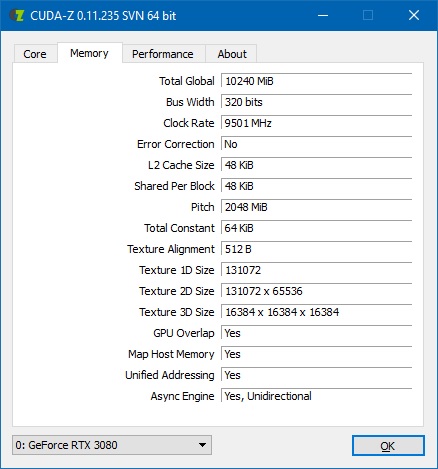
Task: Click the Shared Per Block value 48 KiB
Action: coord(317,186)
